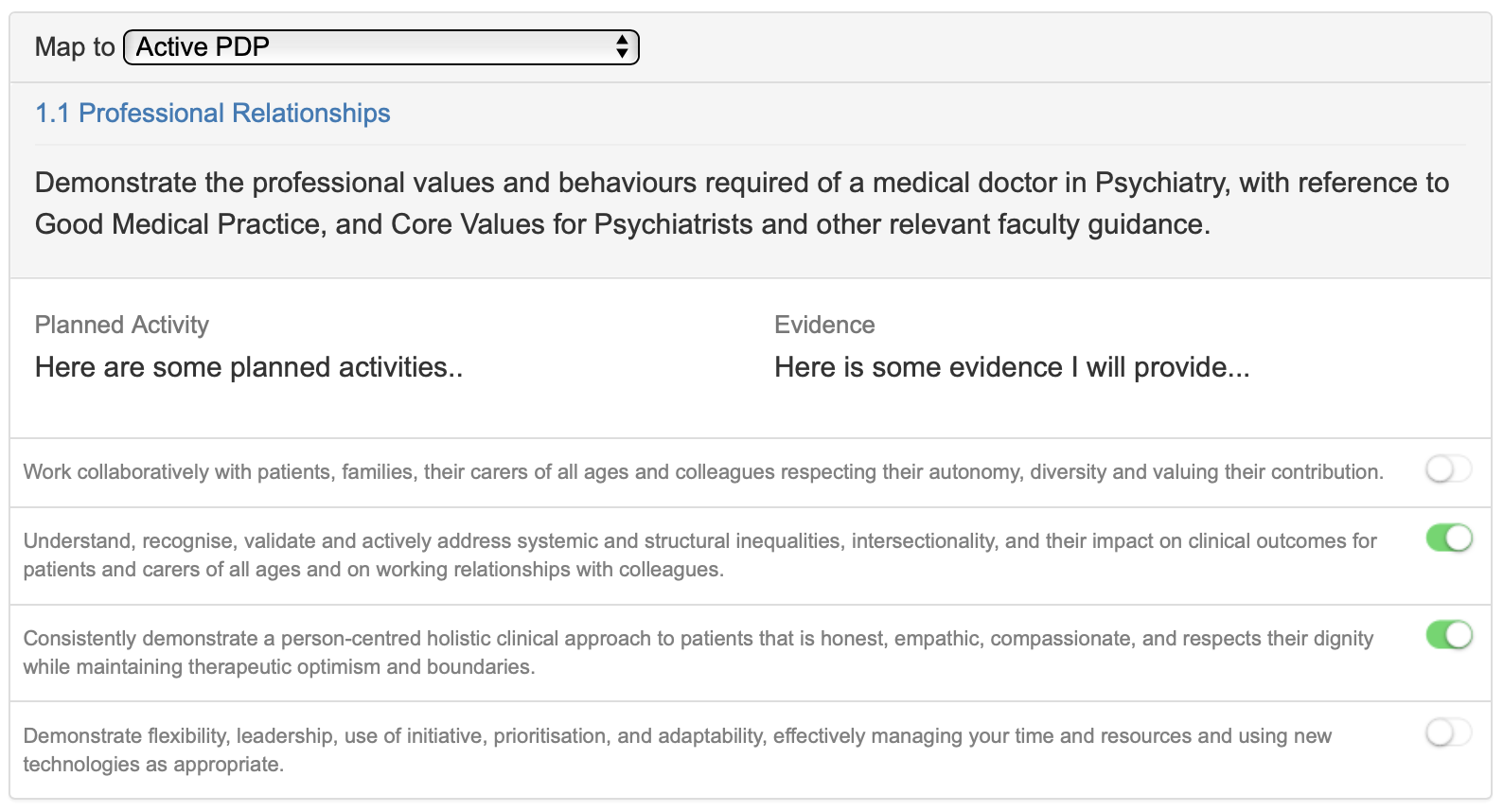Viewport: 1503px width, 812px height.
Task: Enable toggle for Work collaboratively with patients
Action: pyautogui.click(x=1449, y=469)
